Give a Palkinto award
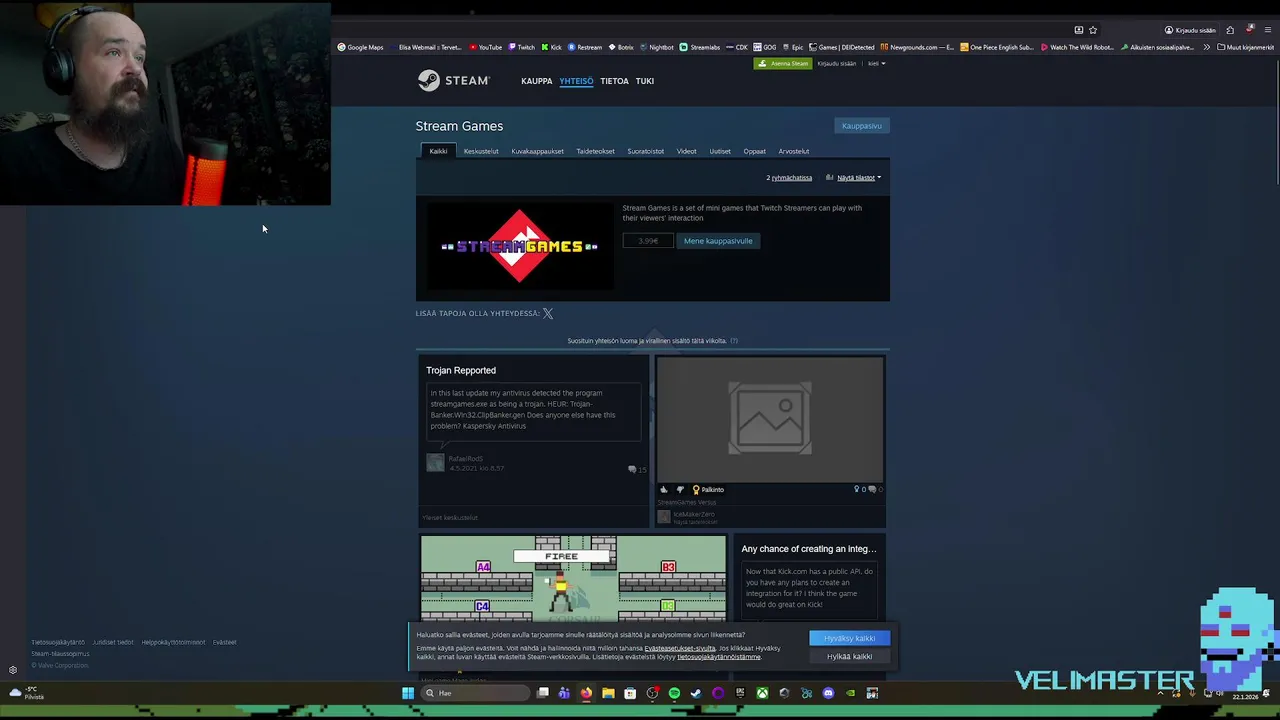1280x720 pixels. click(708, 490)
